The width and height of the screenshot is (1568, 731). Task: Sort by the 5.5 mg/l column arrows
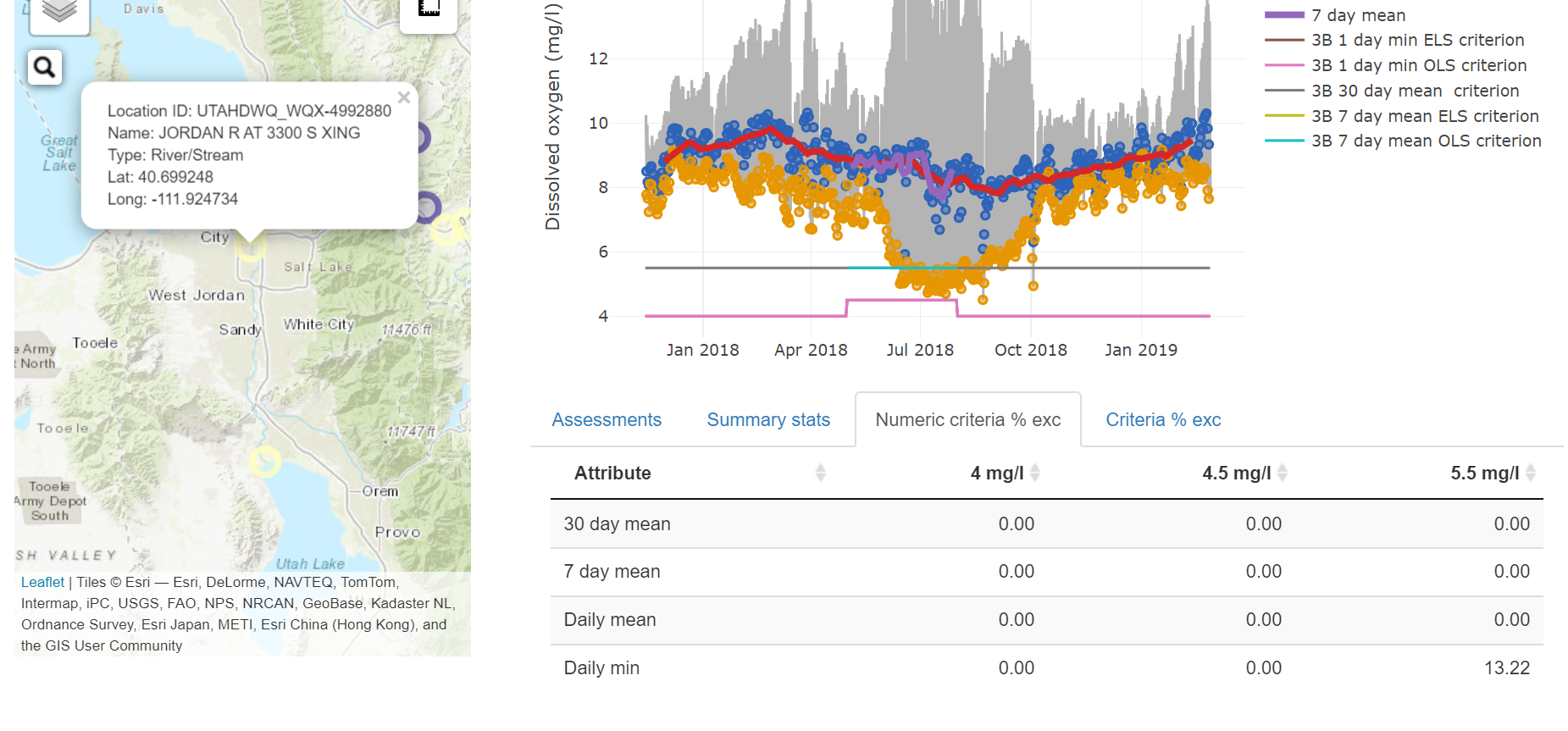tap(1530, 473)
